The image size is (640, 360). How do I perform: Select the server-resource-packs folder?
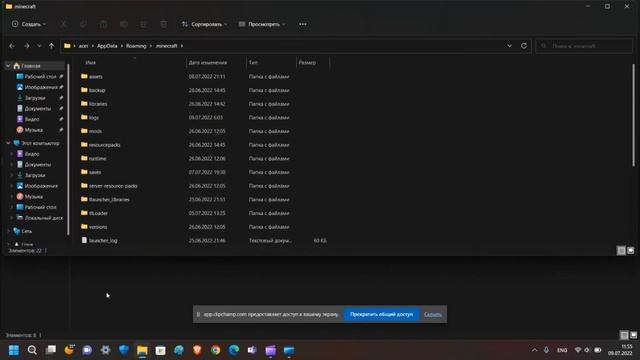(113, 186)
